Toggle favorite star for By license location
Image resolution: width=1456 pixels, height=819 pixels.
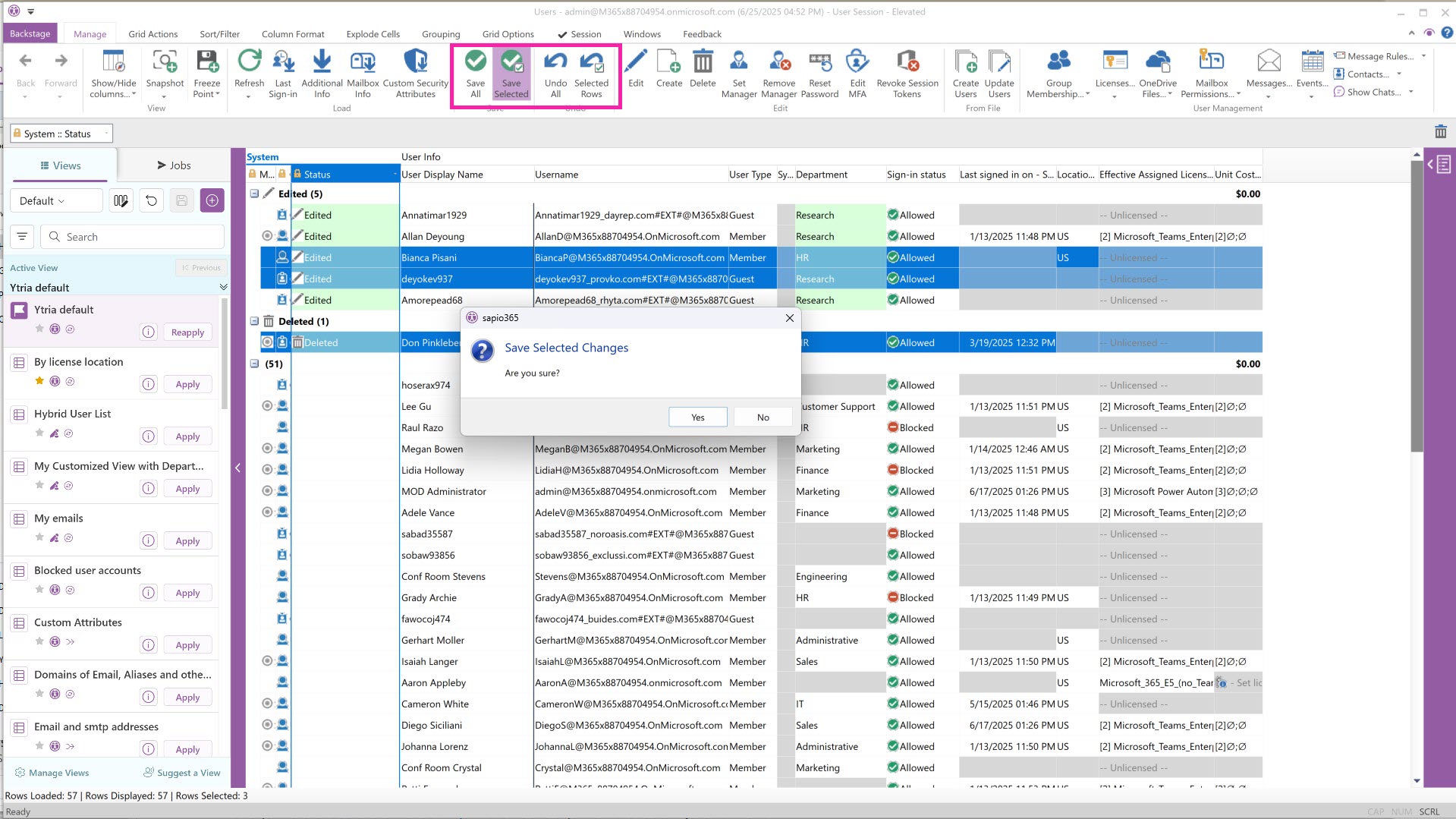point(39,381)
